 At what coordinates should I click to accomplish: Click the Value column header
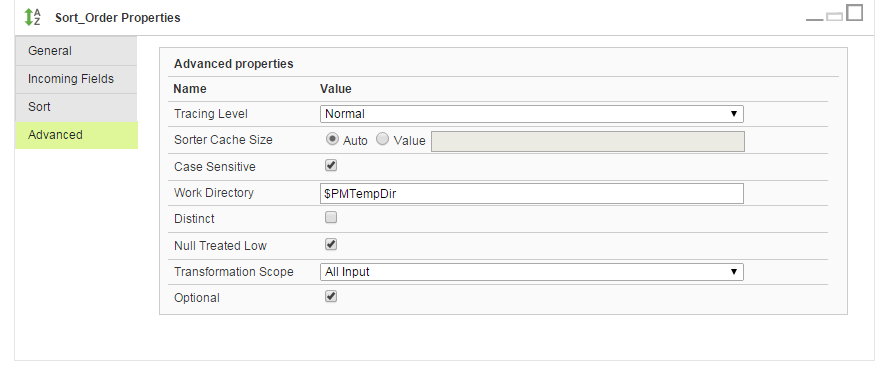click(336, 89)
